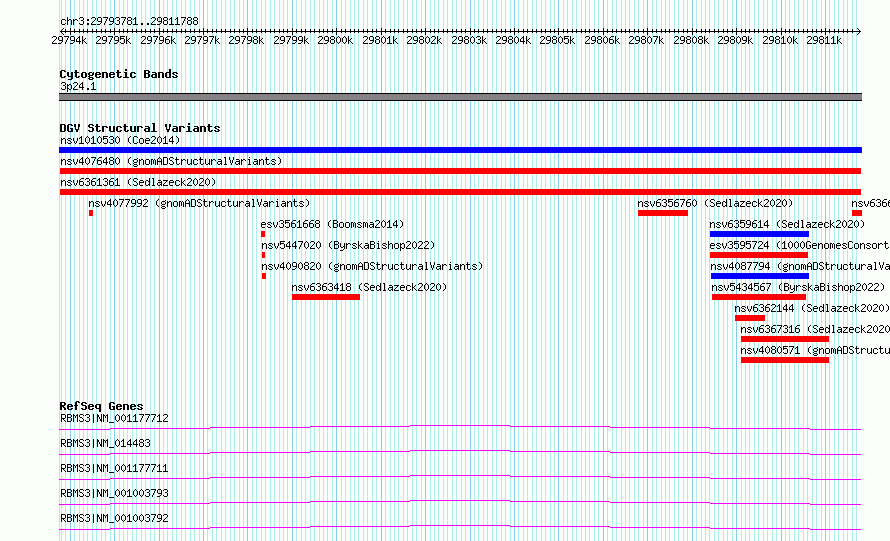Click the 29797k ruler tick label

[x=202, y=40]
